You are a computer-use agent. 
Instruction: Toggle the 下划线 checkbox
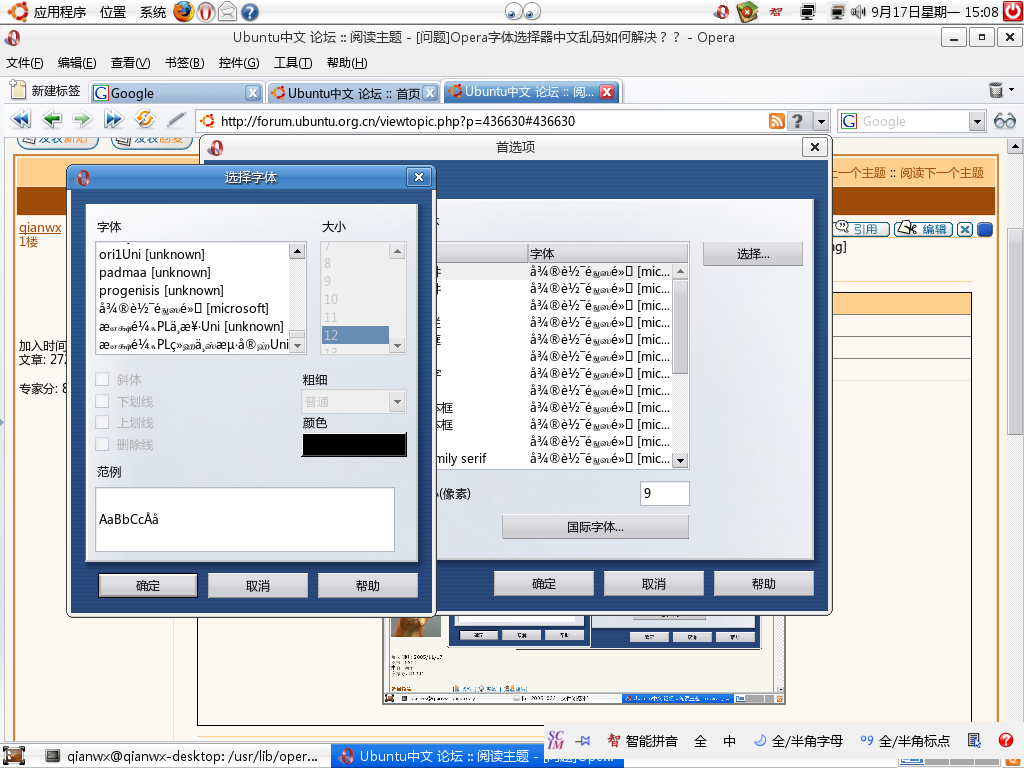[x=103, y=401]
